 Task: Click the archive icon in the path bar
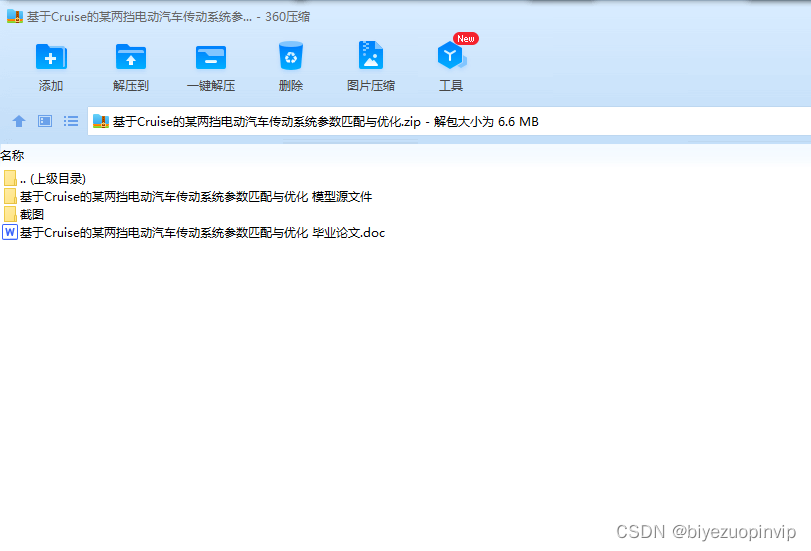101,122
